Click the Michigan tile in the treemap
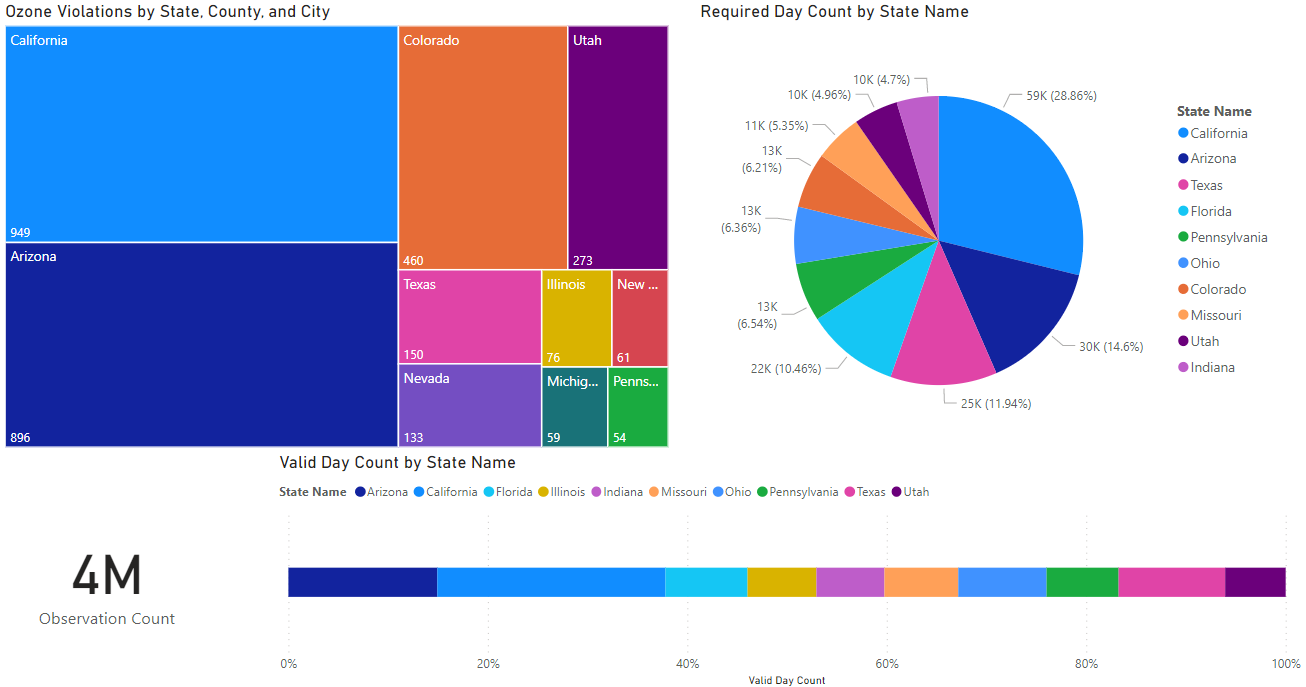The image size is (1306, 687). (x=574, y=407)
